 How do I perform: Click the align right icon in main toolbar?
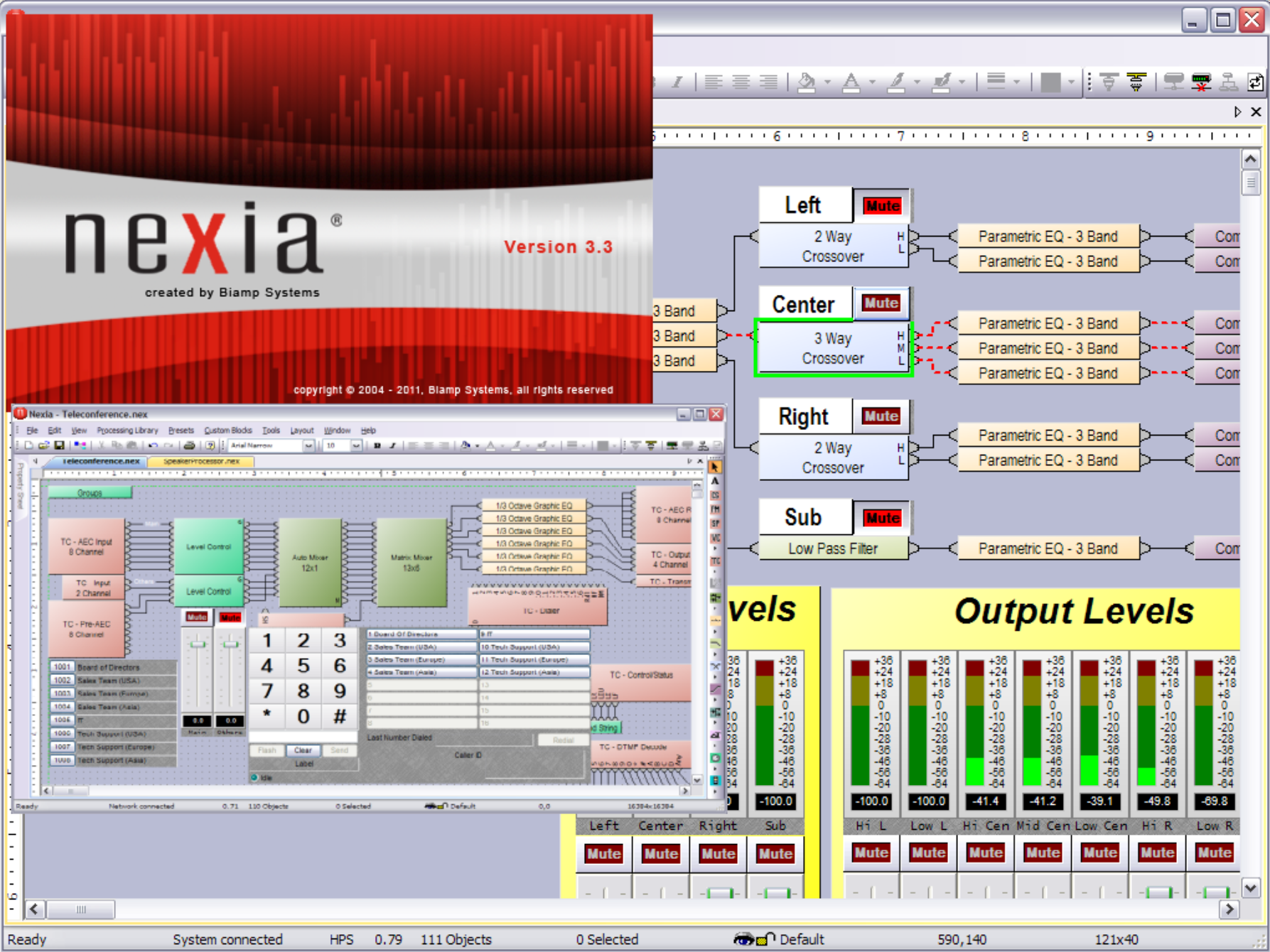[768, 82]
